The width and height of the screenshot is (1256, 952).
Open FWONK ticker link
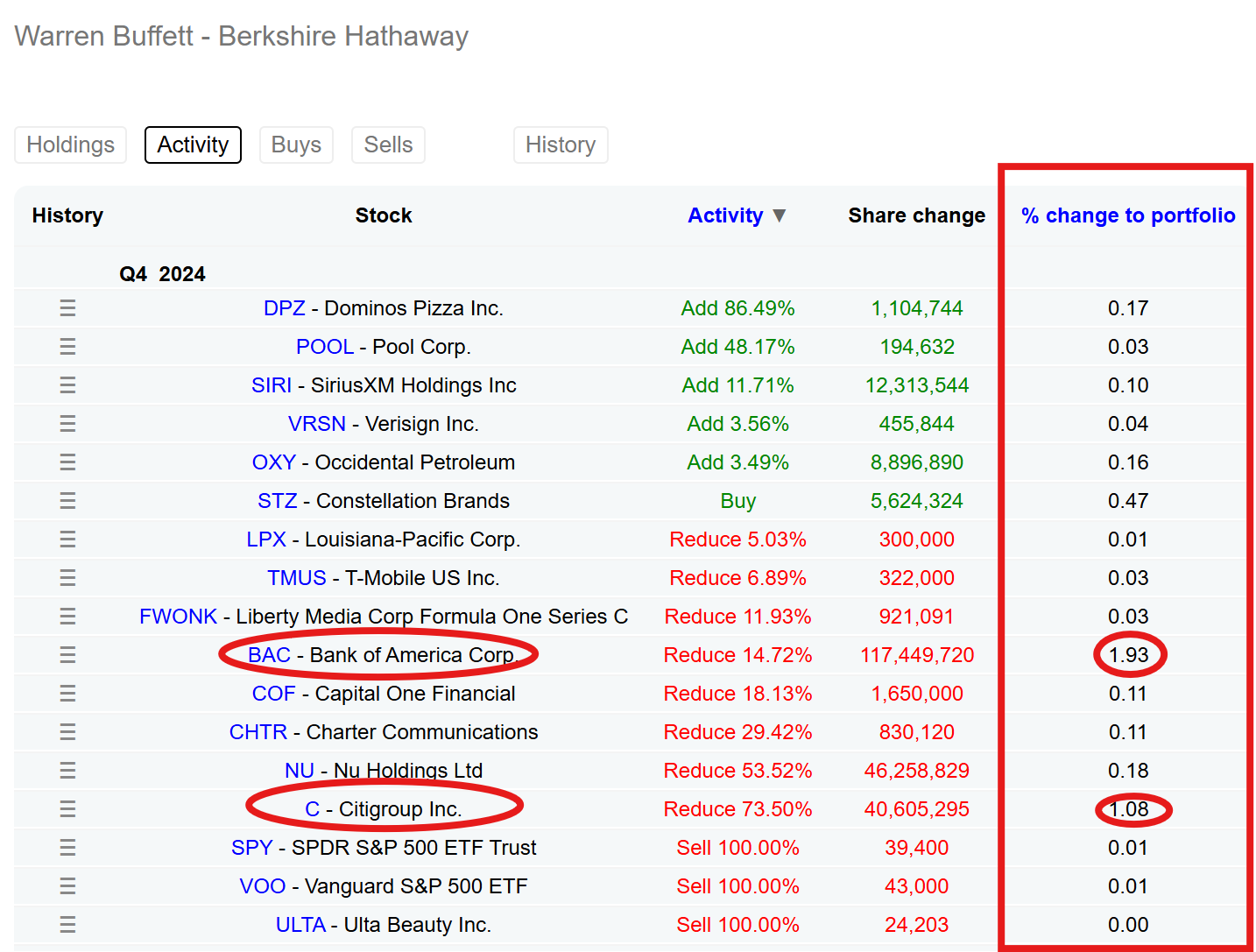click(178, 617)
